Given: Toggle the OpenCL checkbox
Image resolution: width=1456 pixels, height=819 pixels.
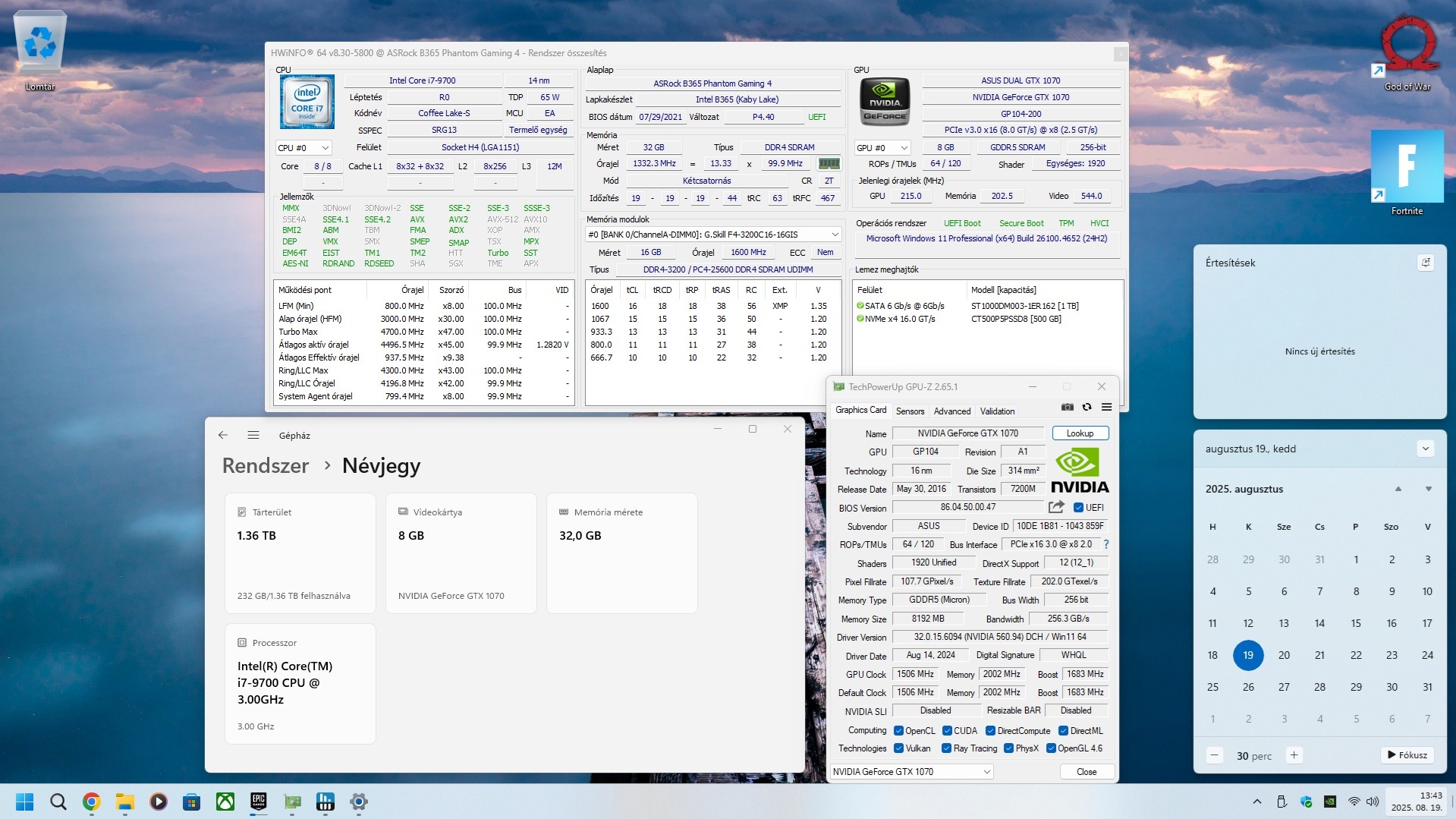Looking at the screenshot, I should tap(898, 731).
